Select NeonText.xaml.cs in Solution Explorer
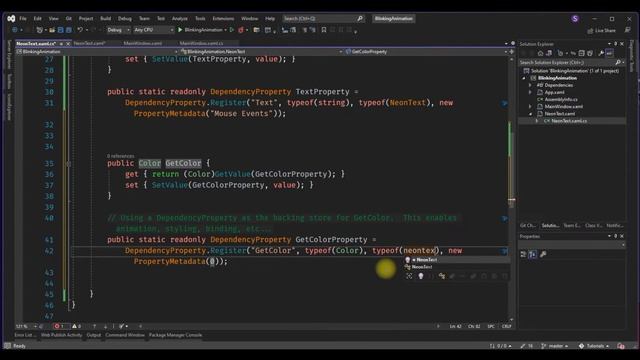This screenshot has height=360, width=640. [569, 121]
